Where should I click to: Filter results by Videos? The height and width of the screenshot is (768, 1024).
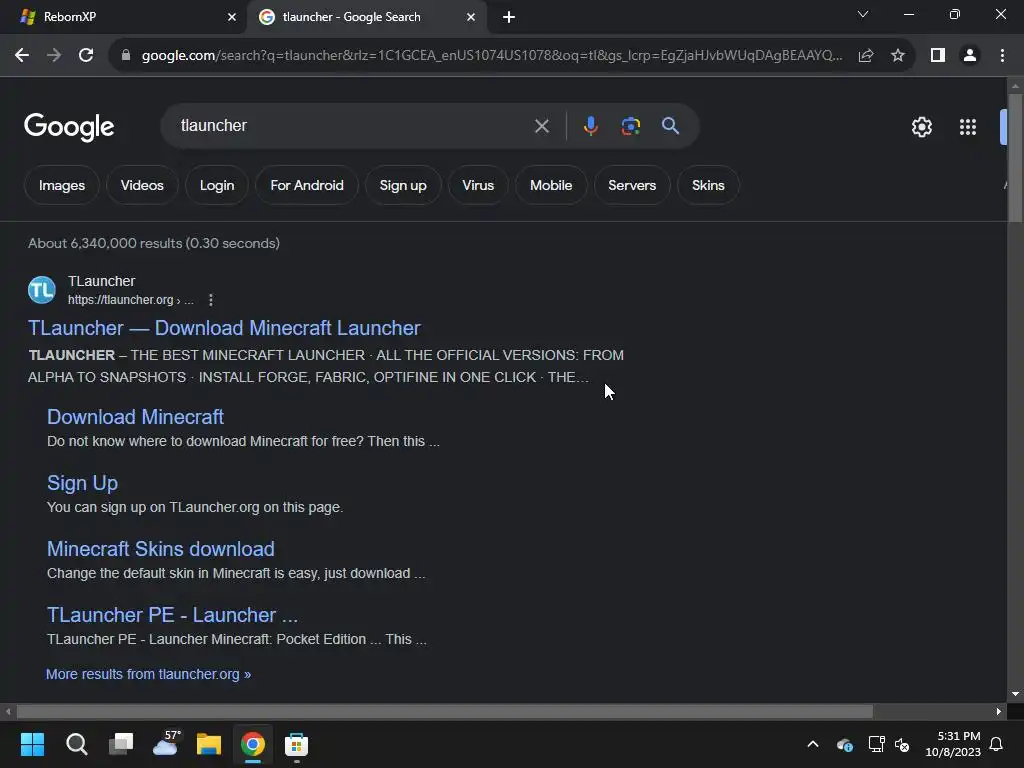[x=142, y=185]
